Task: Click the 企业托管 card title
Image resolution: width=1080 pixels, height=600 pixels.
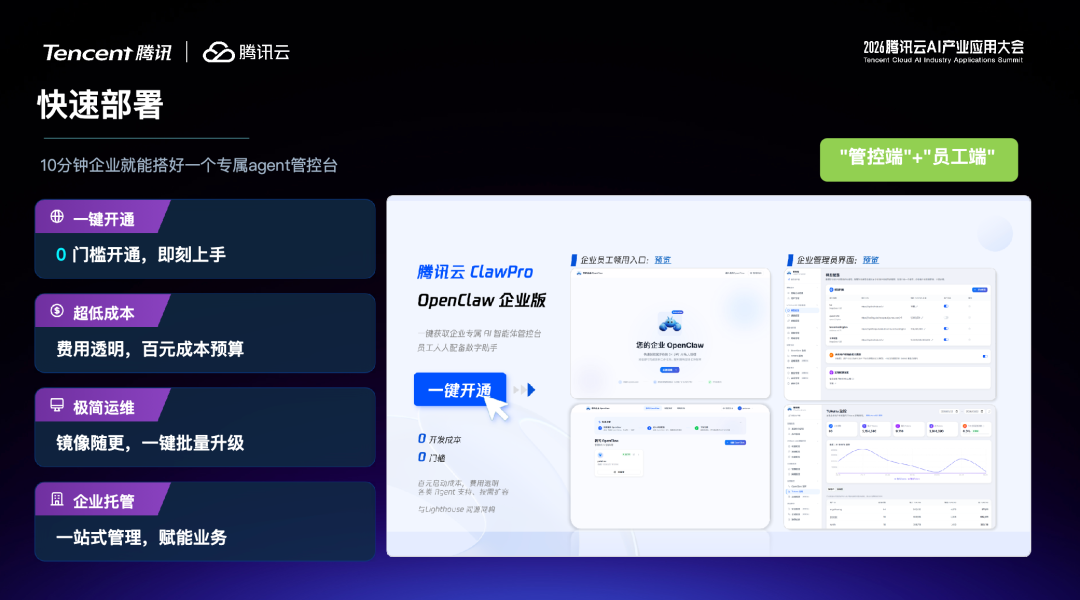Action: tap(104, 501)
